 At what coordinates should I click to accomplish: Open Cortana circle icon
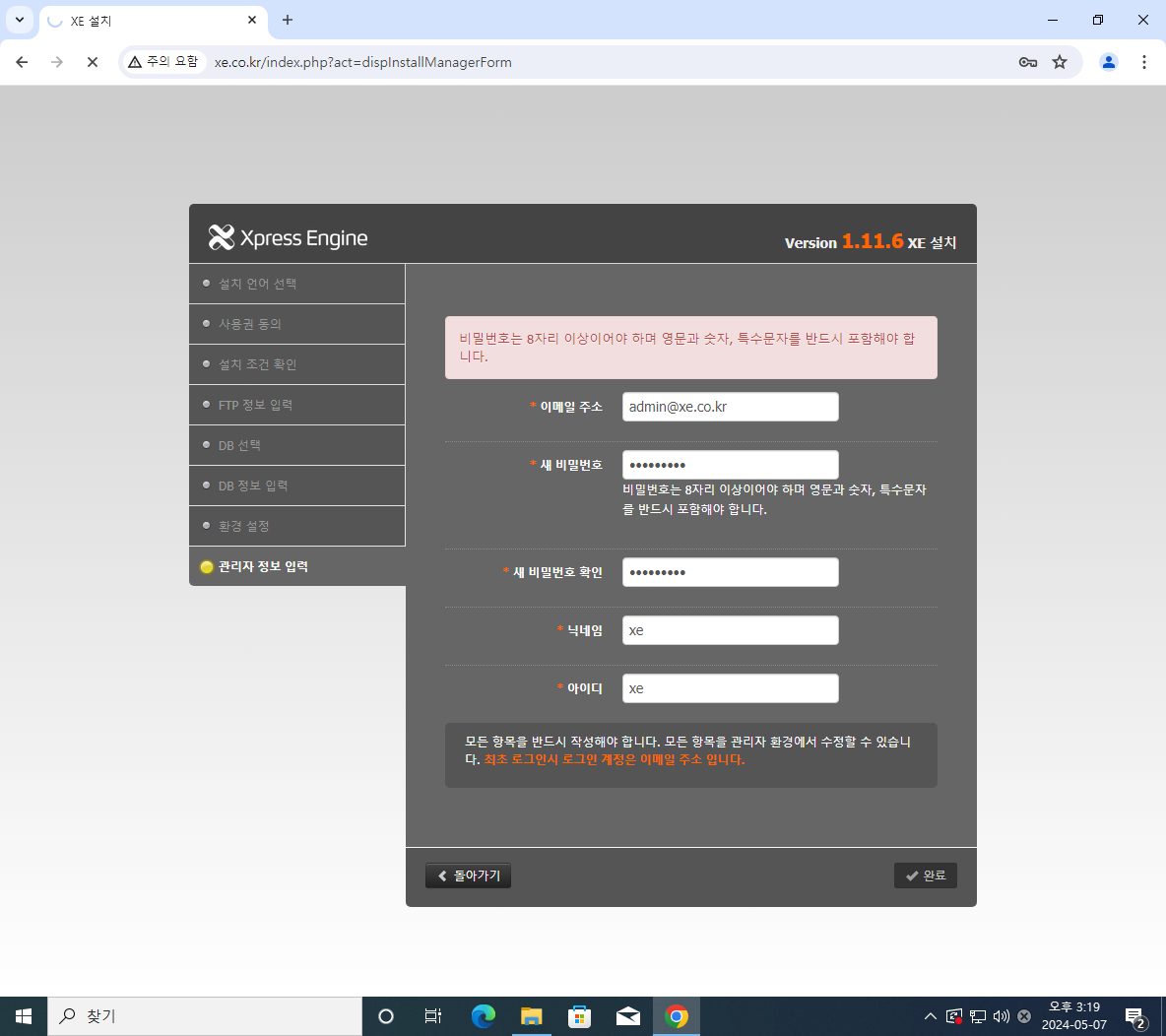[x=385, y=1016]
